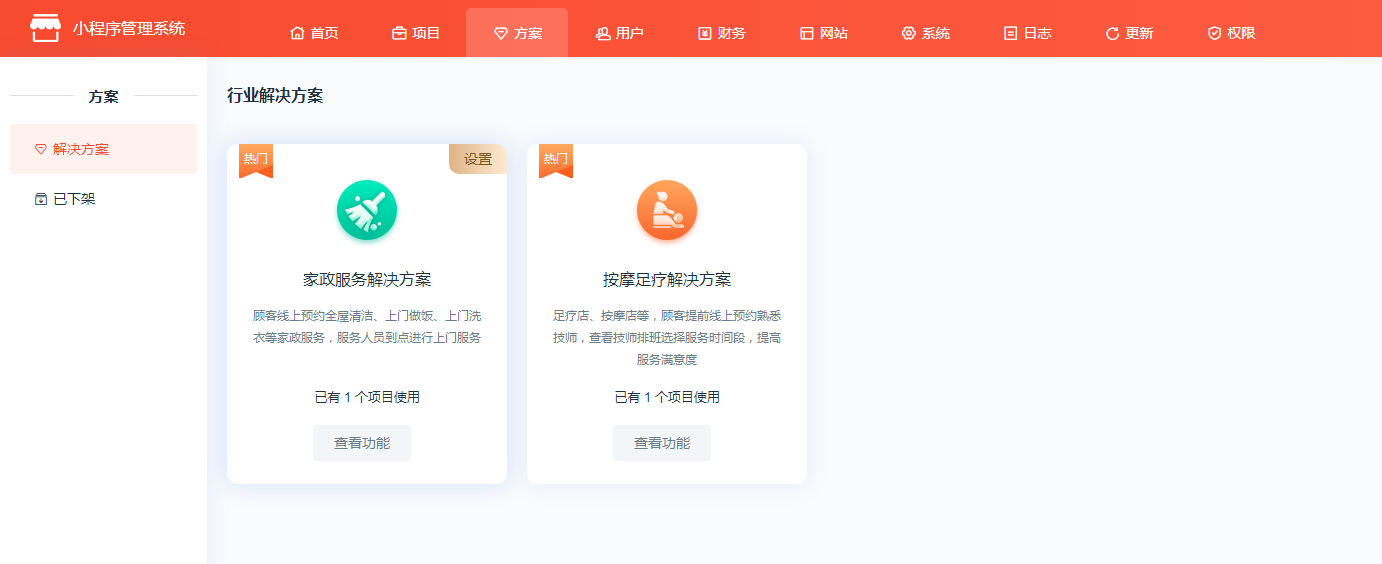Click the refresh icon beside 更新

pos(1113,33)
